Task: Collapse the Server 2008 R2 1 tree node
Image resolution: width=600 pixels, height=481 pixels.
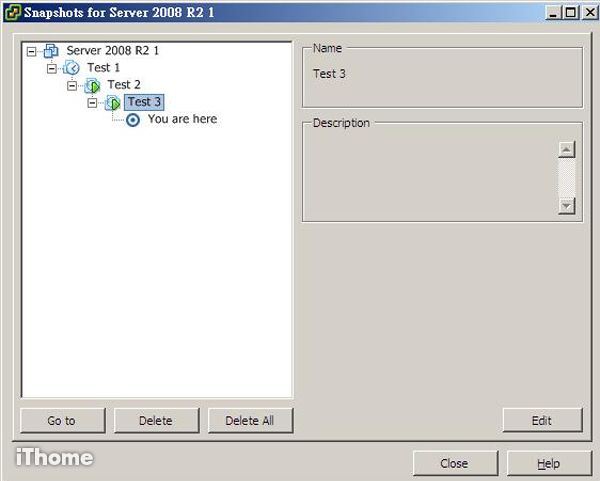Action: (31, 51)
